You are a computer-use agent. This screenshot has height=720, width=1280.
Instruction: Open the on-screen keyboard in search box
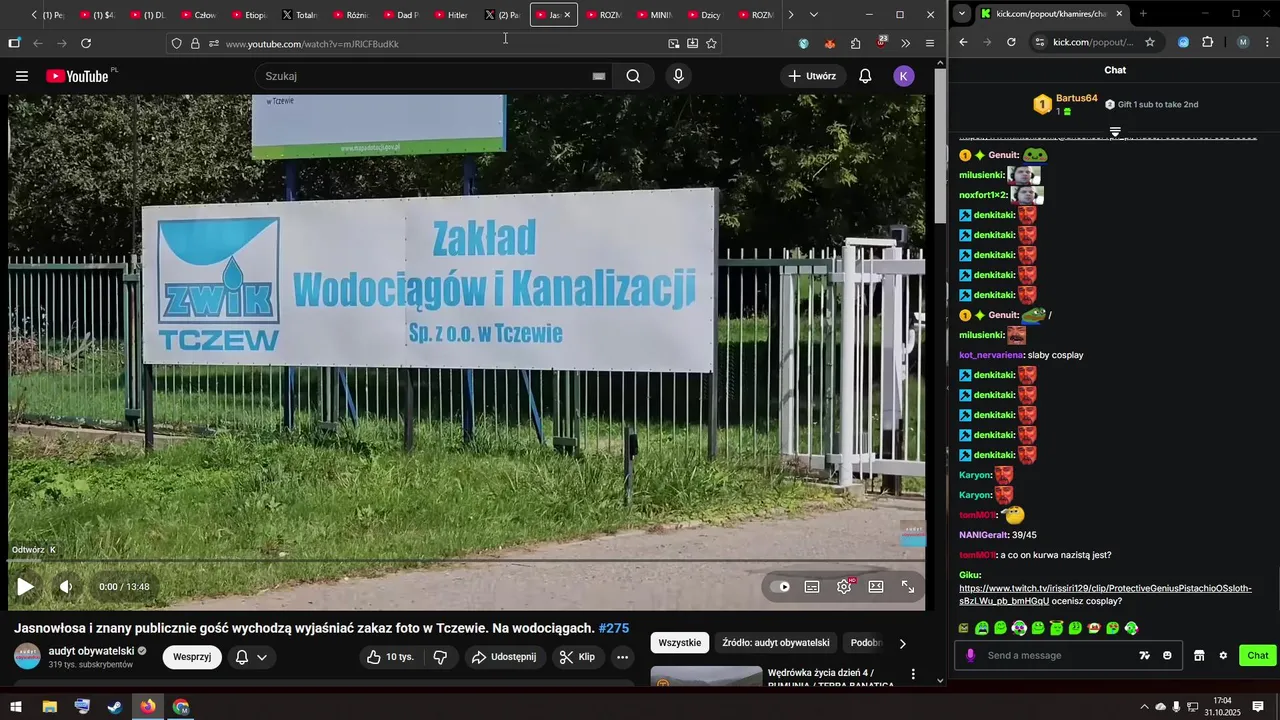coord(599,76)
